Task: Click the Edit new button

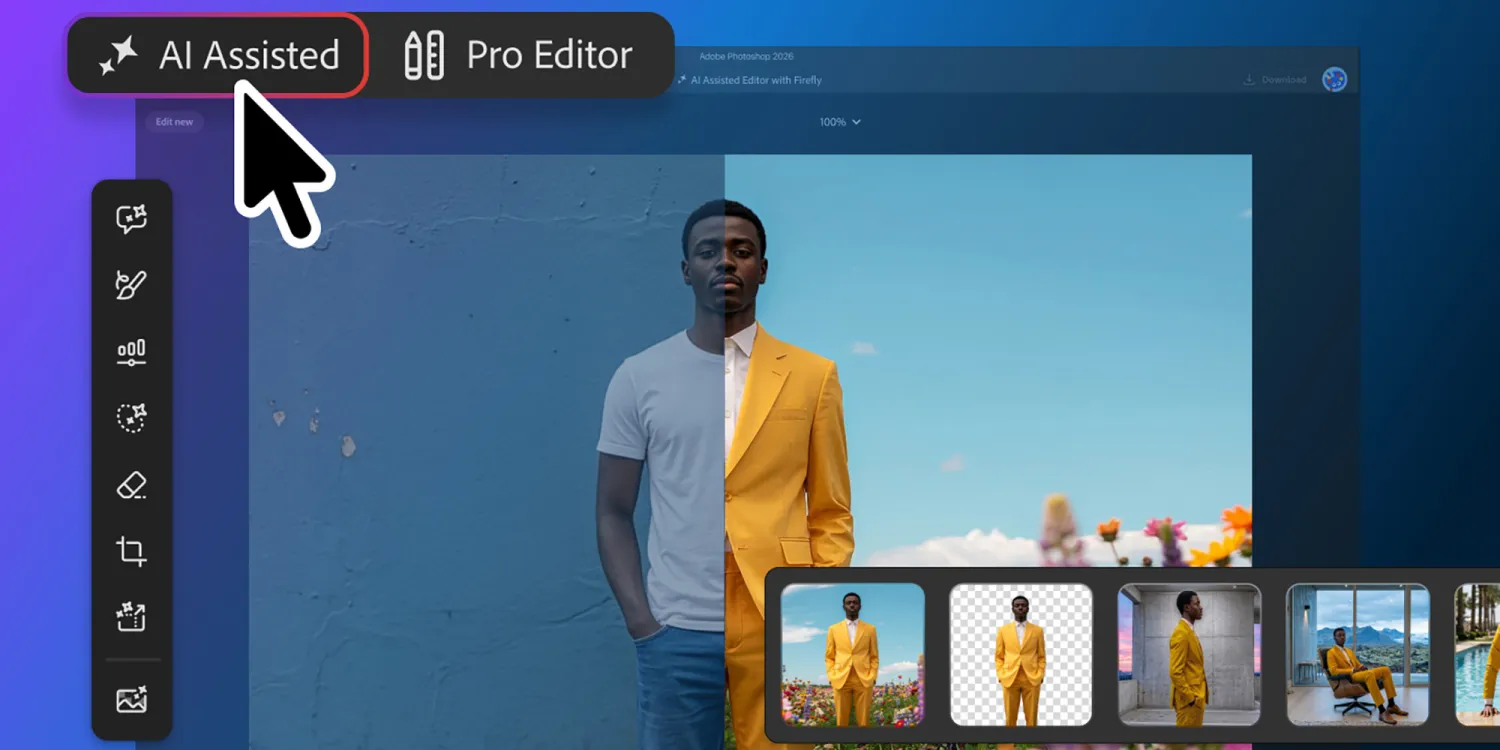Action: (x=174, y=122)
